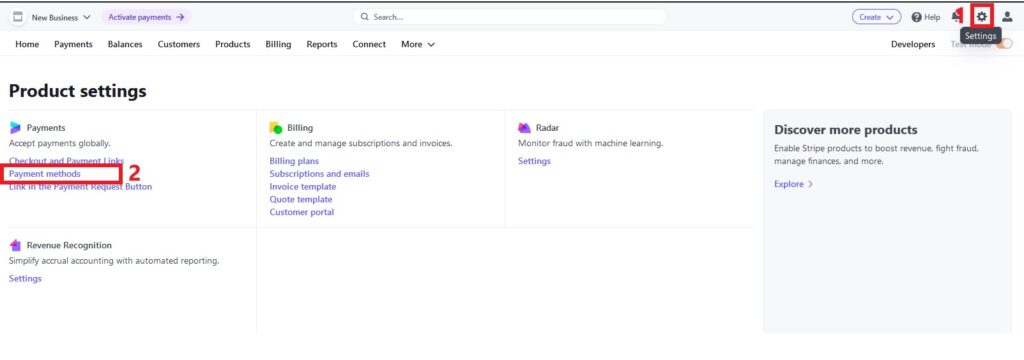Open the Invoice template link
Image resolution: width=1024 pixels, height=360 pixels.
click(303, 187)
